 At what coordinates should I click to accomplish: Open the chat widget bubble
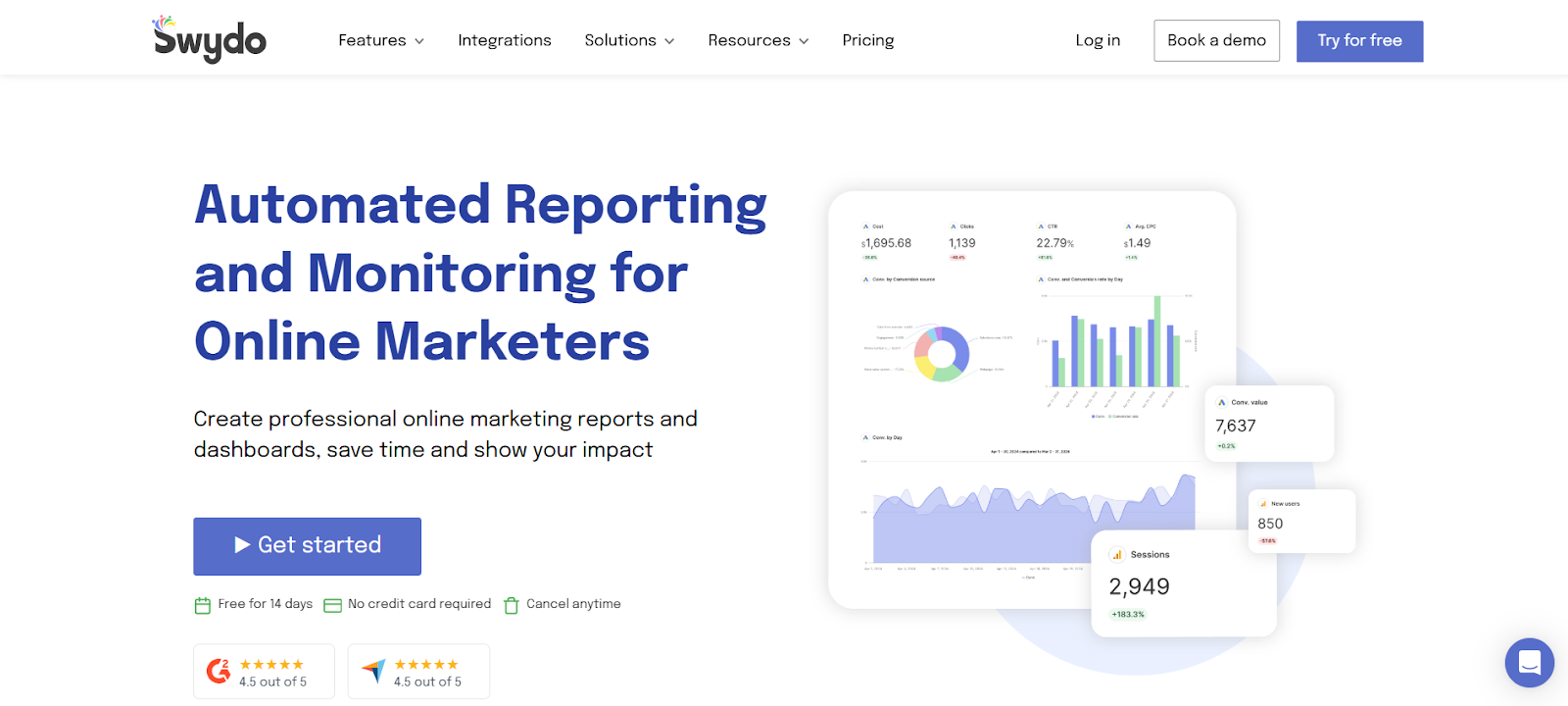point(1530,663)
